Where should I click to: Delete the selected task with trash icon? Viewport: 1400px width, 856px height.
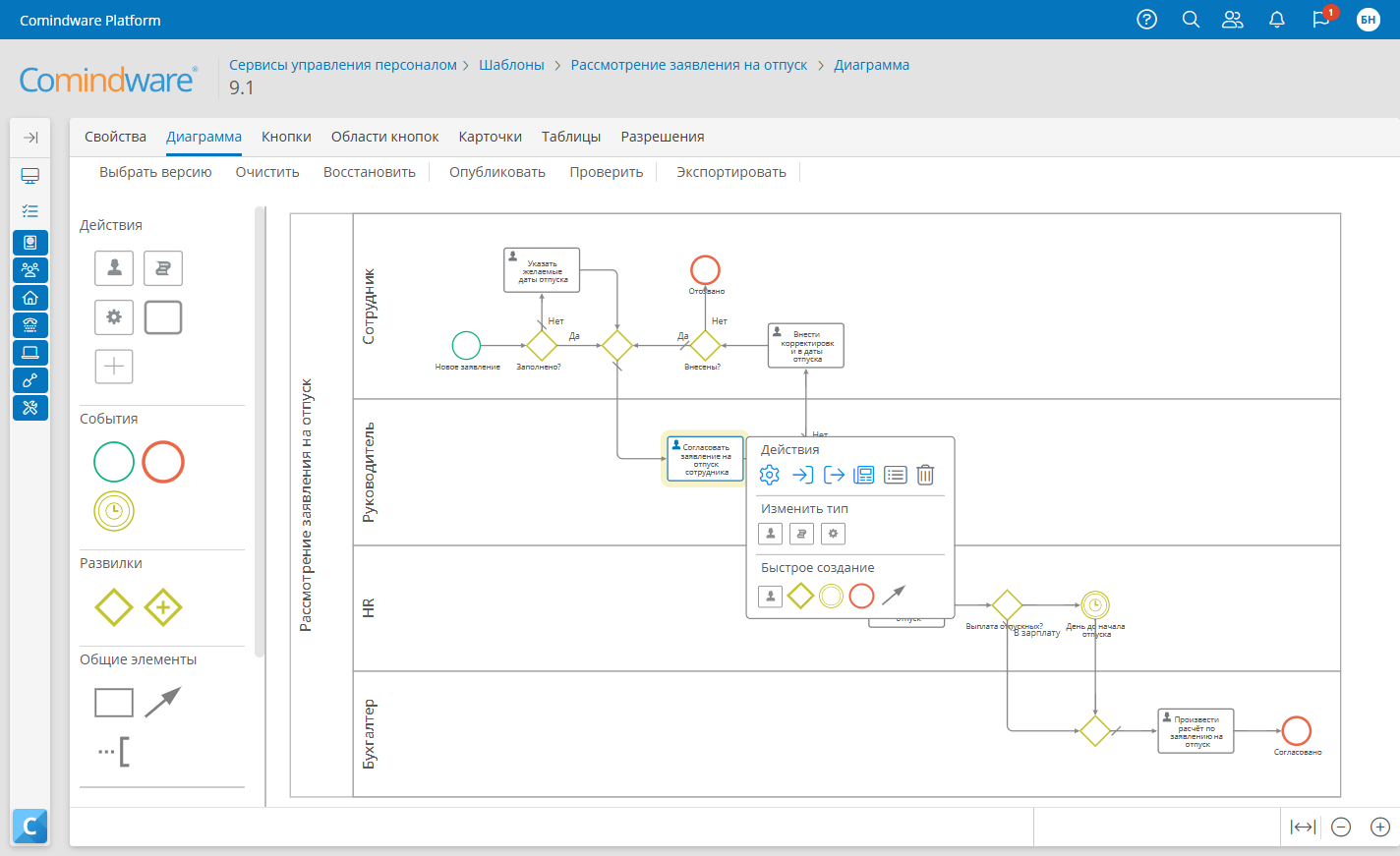925,476
